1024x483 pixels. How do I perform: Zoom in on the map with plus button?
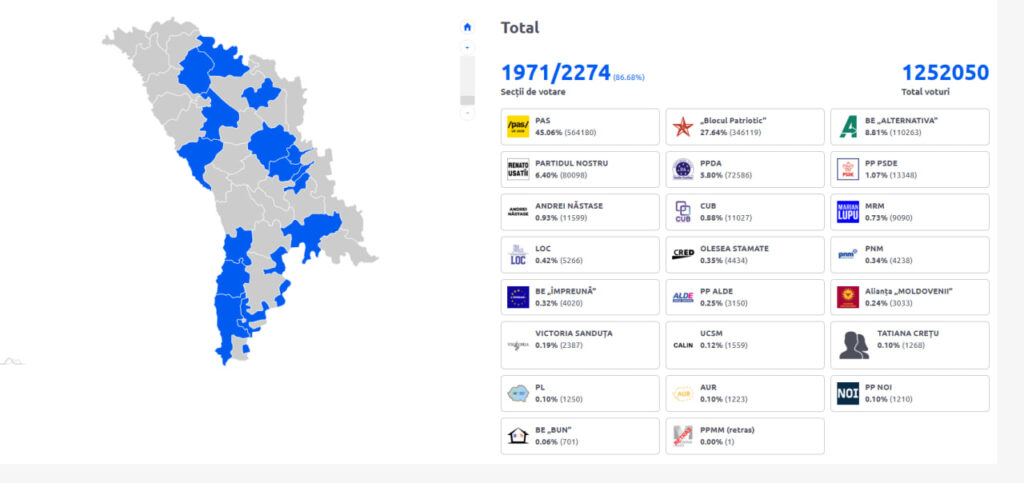point(467,47)
